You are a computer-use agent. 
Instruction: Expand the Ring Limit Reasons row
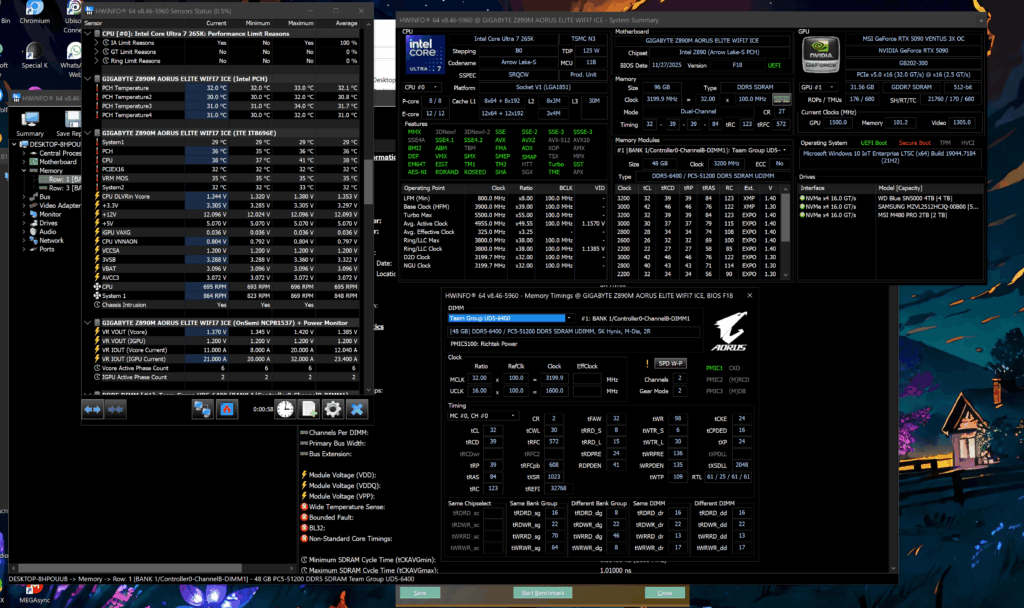click(97, 61)
